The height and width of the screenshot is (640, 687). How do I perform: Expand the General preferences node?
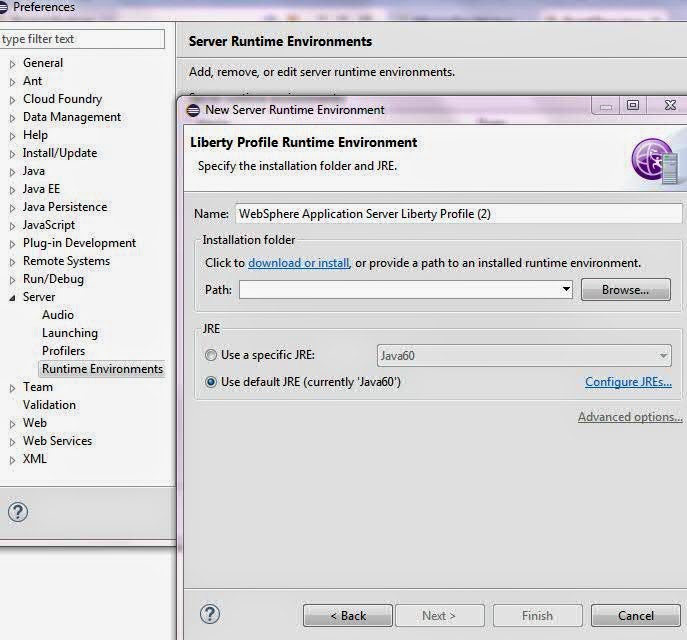[12, 64]
